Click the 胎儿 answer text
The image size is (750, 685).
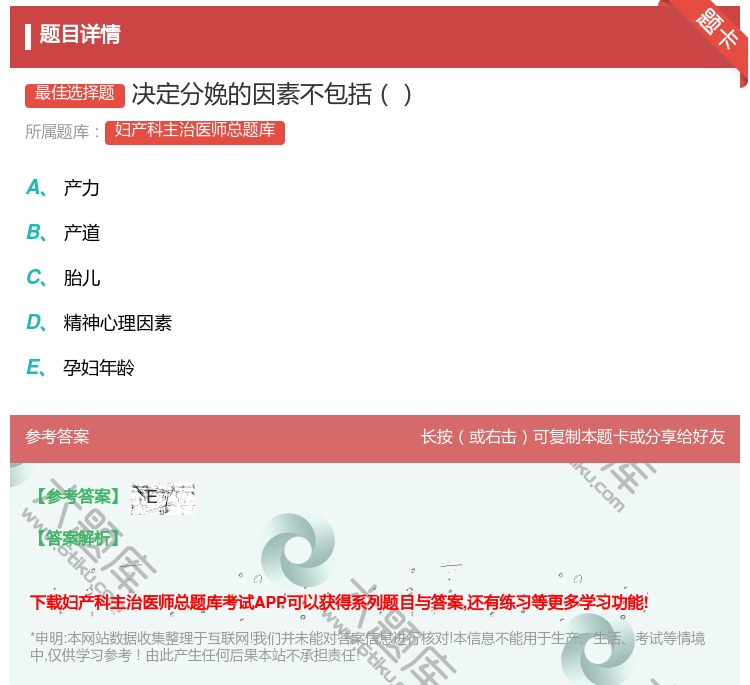tap(81, 278)
